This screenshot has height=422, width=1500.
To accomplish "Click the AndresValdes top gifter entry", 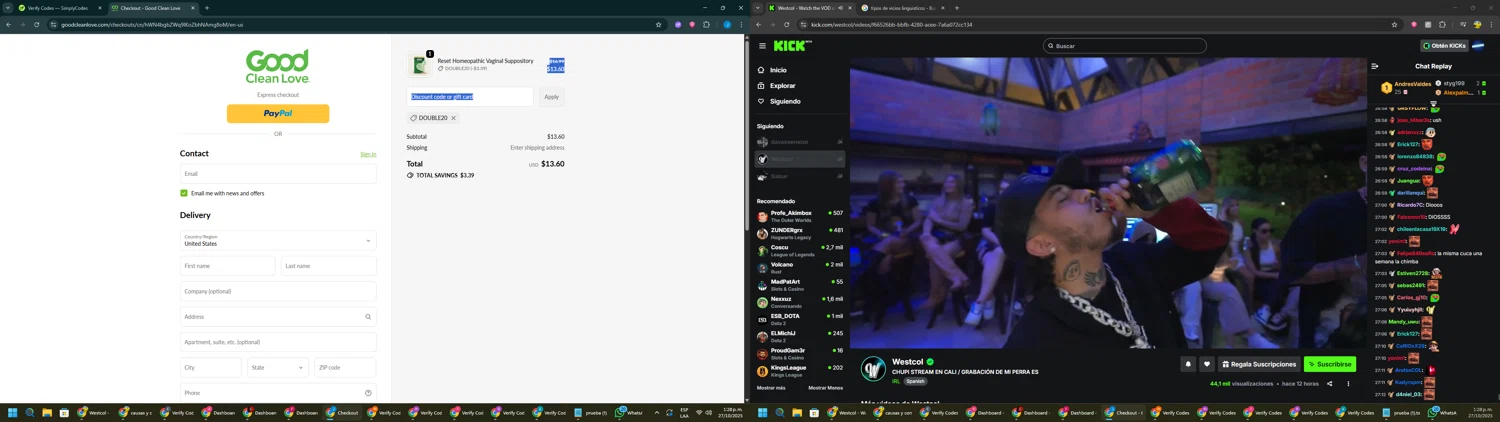I will 1406,88.
